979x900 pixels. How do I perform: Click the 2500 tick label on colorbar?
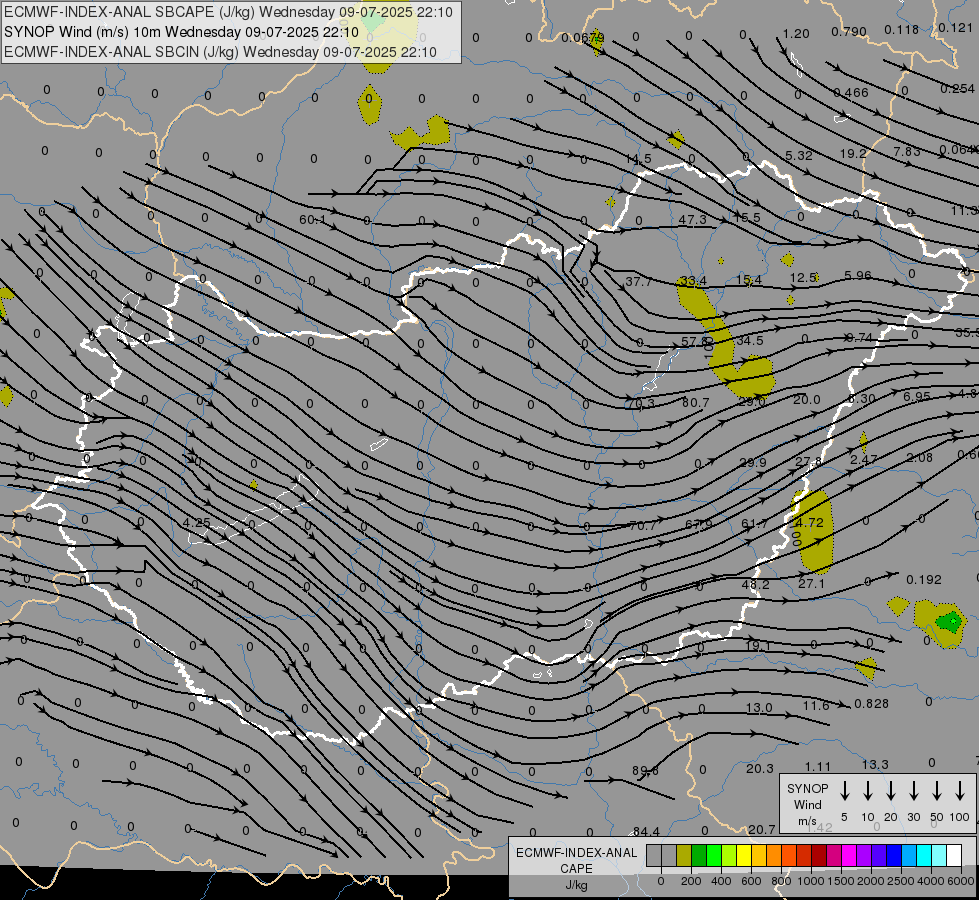tap(901, 881)
